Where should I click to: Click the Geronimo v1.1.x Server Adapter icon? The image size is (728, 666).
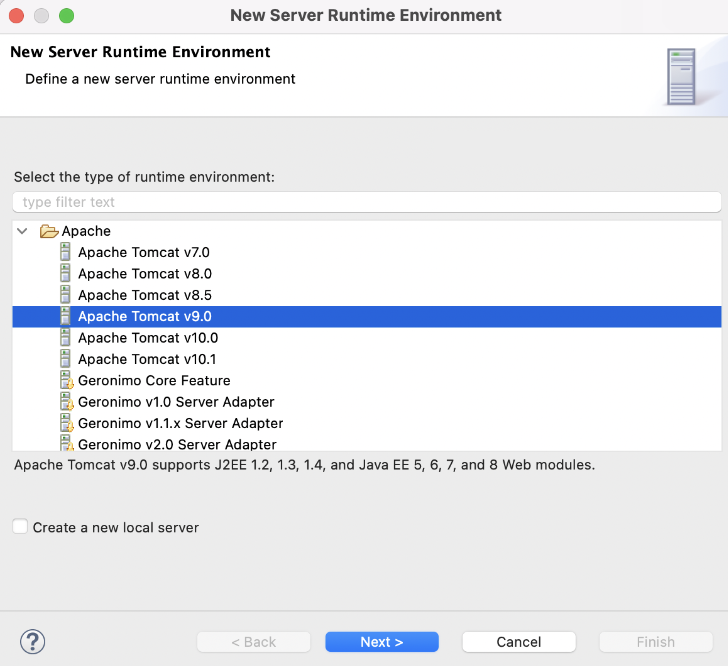(67, 423)
